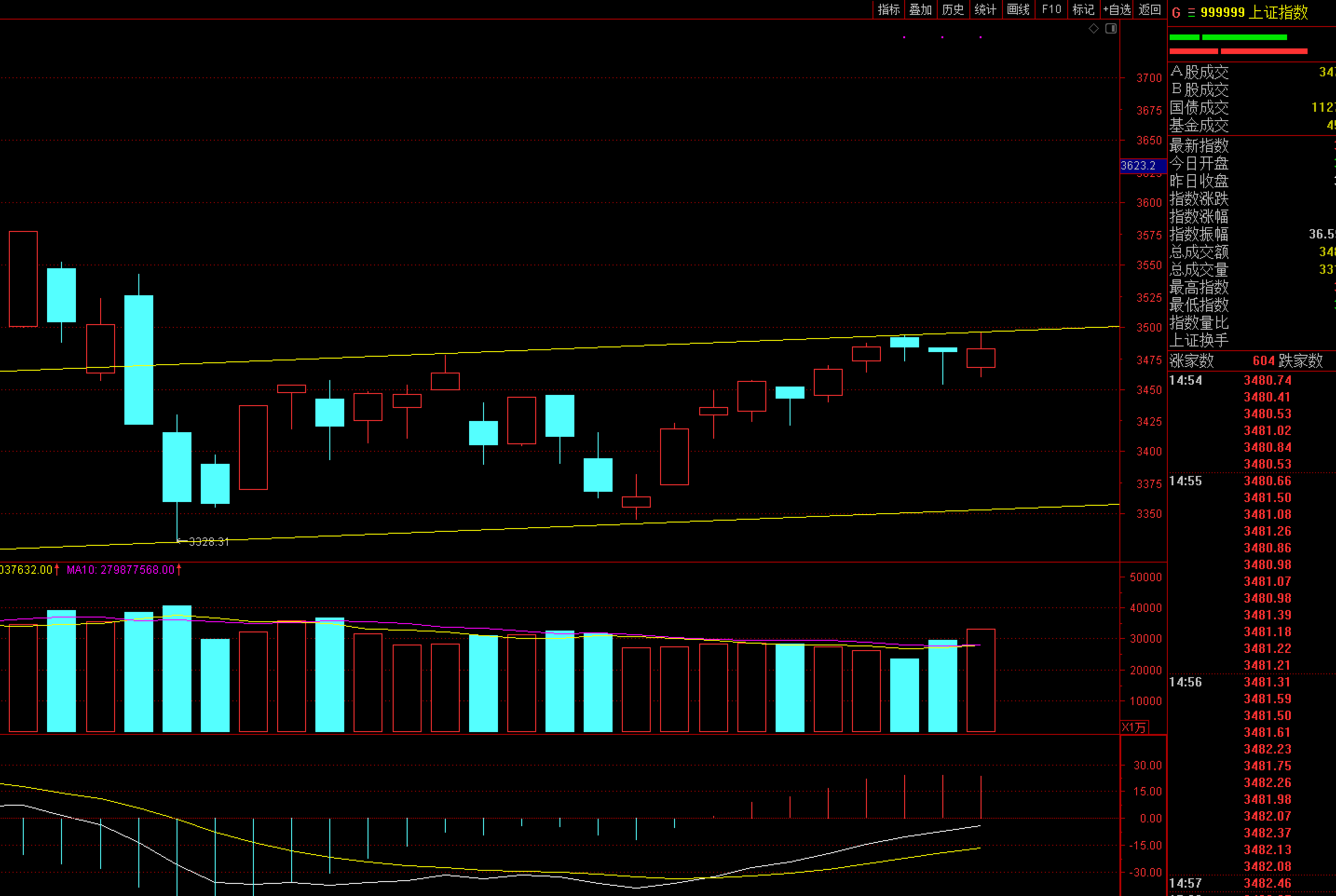Click the 跌家数 label
1336x896 pixels.
click(1301, 360)
